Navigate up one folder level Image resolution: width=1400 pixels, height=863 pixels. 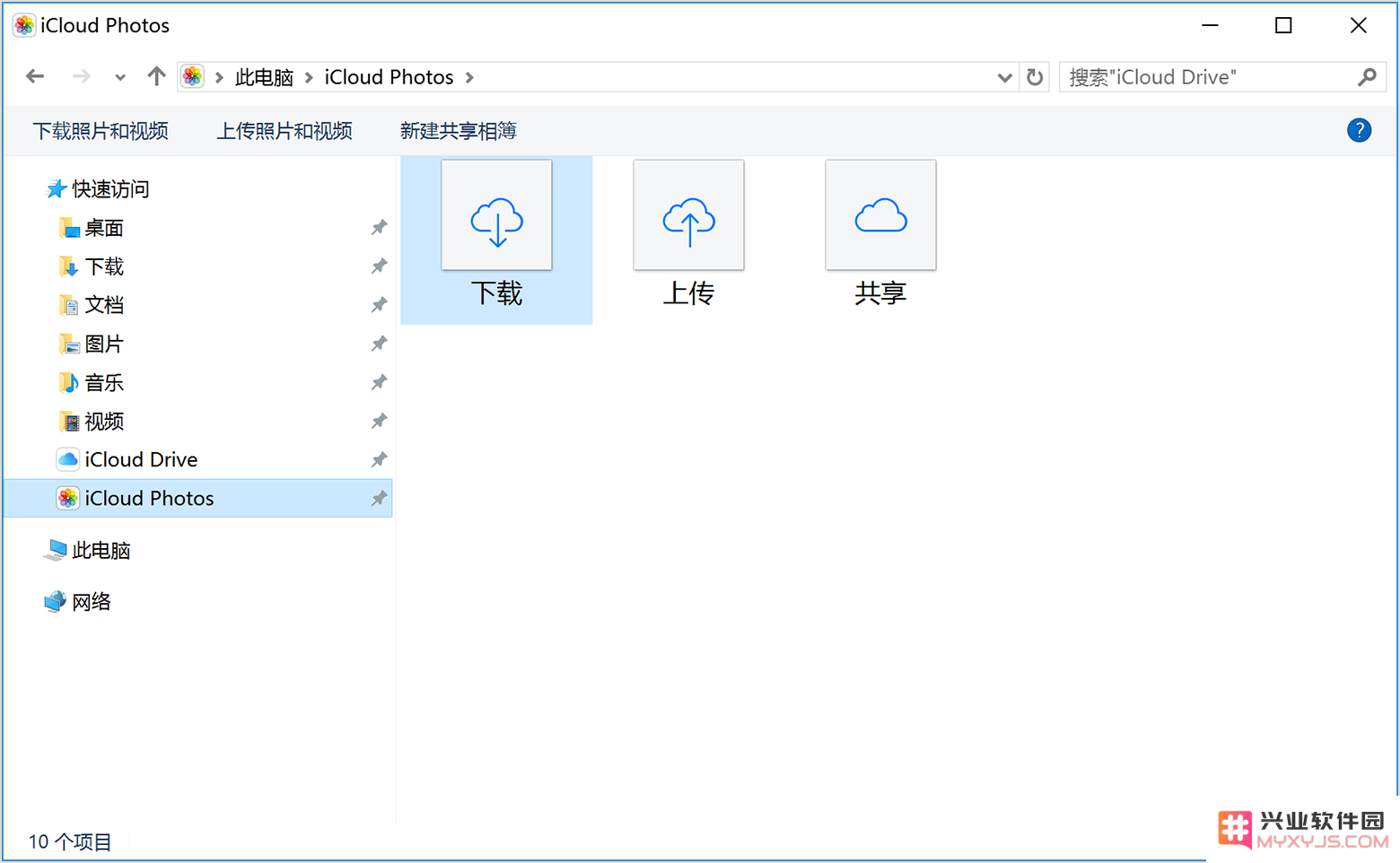tap(156, 77)
